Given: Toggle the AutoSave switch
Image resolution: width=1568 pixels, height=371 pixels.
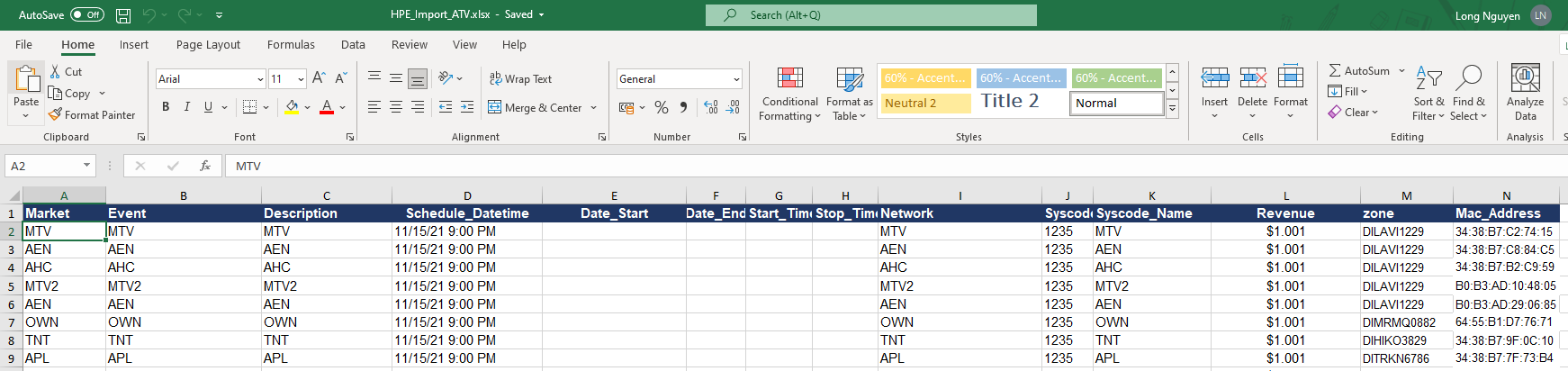Looking at the screenshot, I should click(87, 14).
